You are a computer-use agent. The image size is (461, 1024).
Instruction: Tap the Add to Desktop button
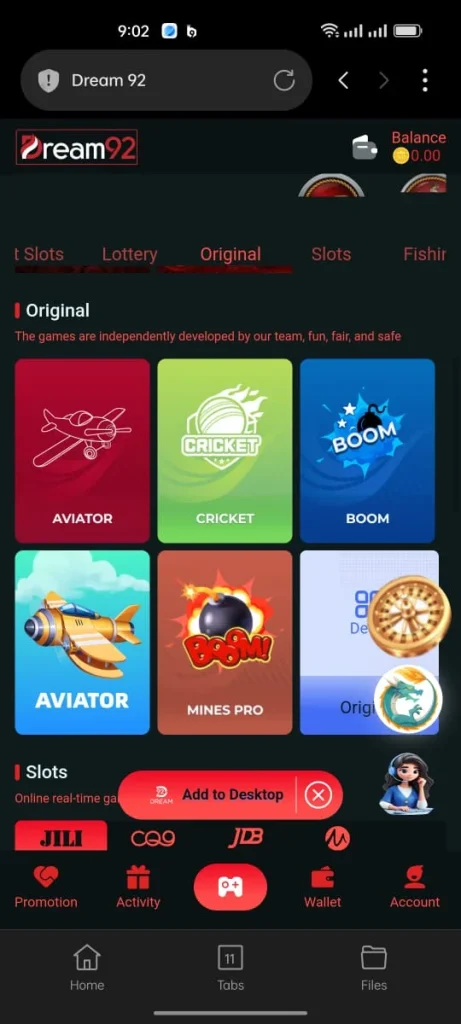click(x=232, y=795)
